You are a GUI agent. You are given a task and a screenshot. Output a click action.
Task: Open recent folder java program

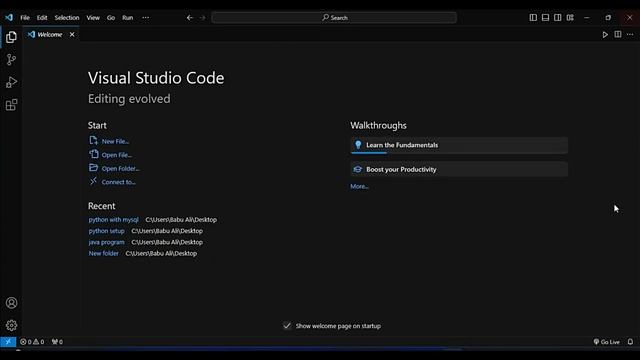pyautogui.click(x=107, y=242)
